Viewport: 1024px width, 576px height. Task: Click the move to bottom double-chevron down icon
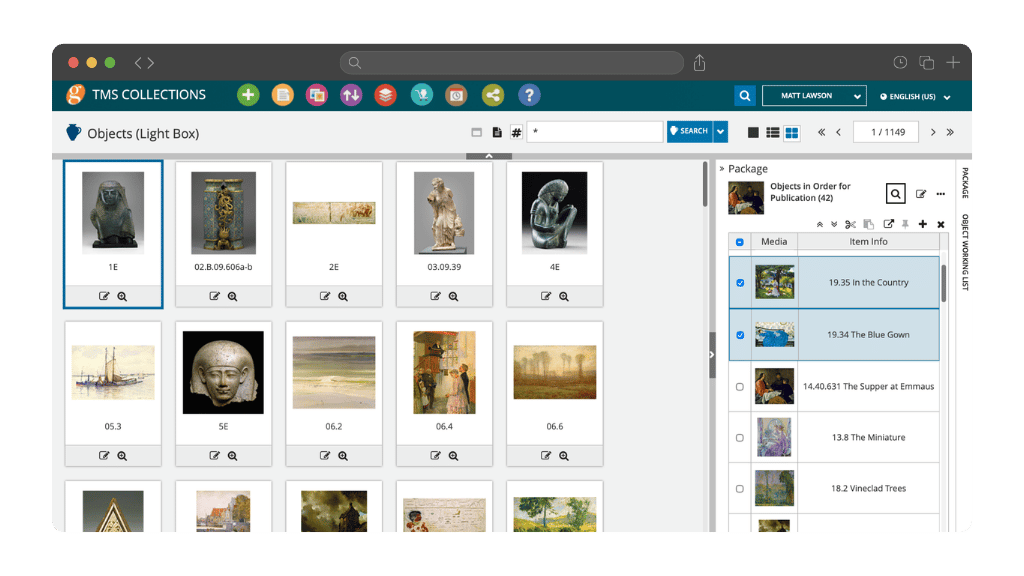(x=834, y=225)
